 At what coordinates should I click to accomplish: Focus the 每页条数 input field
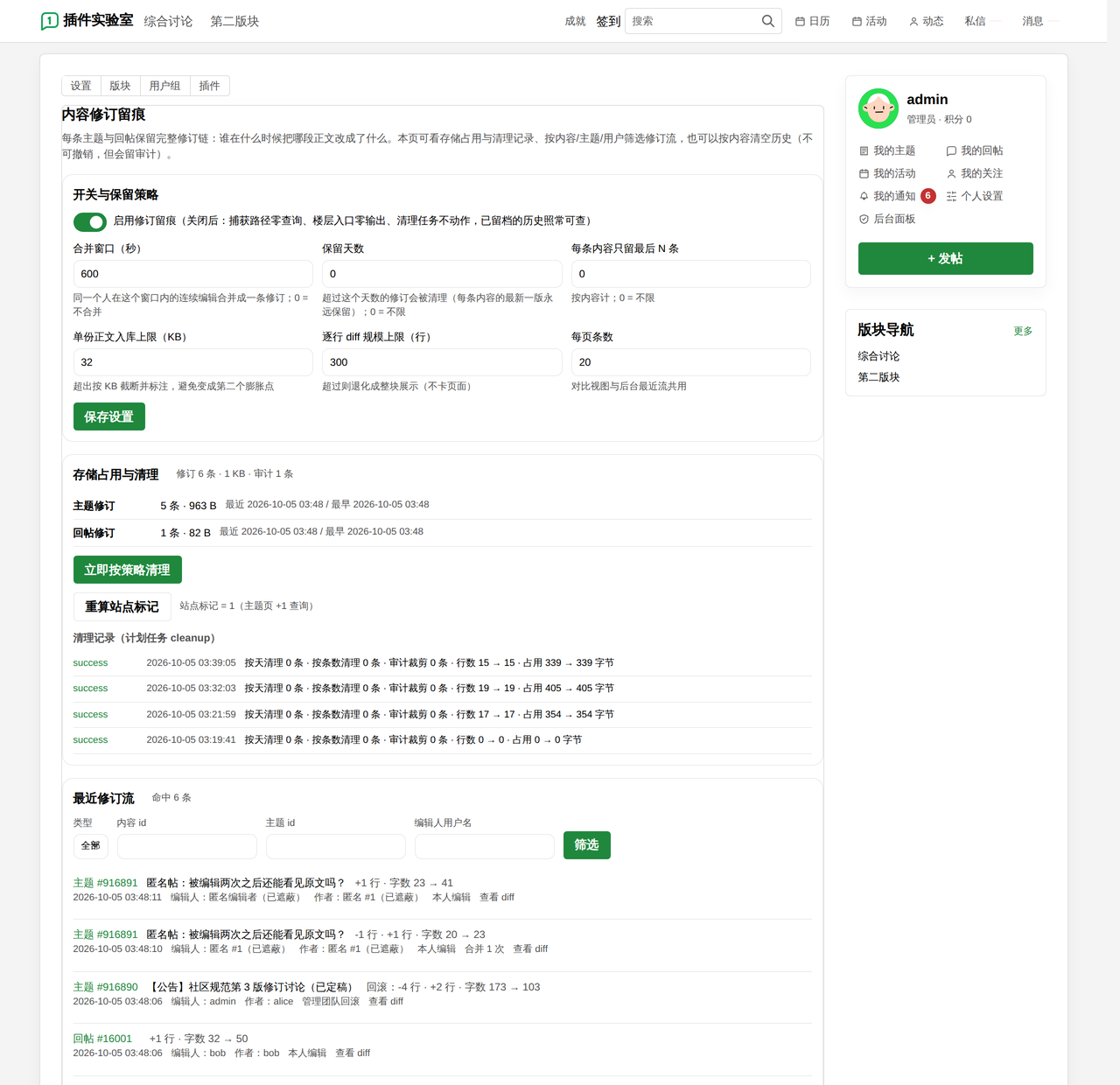(x=691, y=362)
